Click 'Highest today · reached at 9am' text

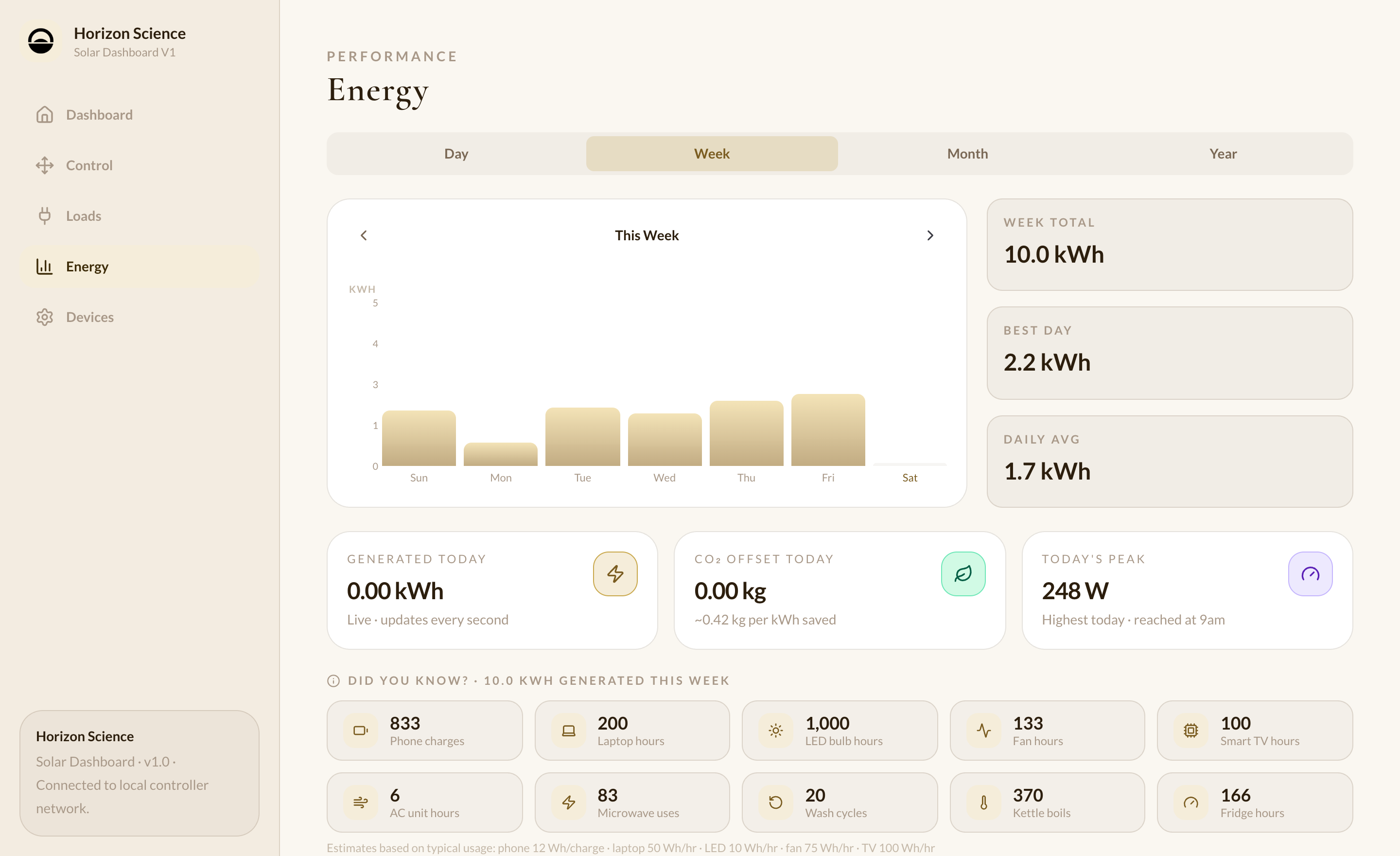[x=1133, y=620]
